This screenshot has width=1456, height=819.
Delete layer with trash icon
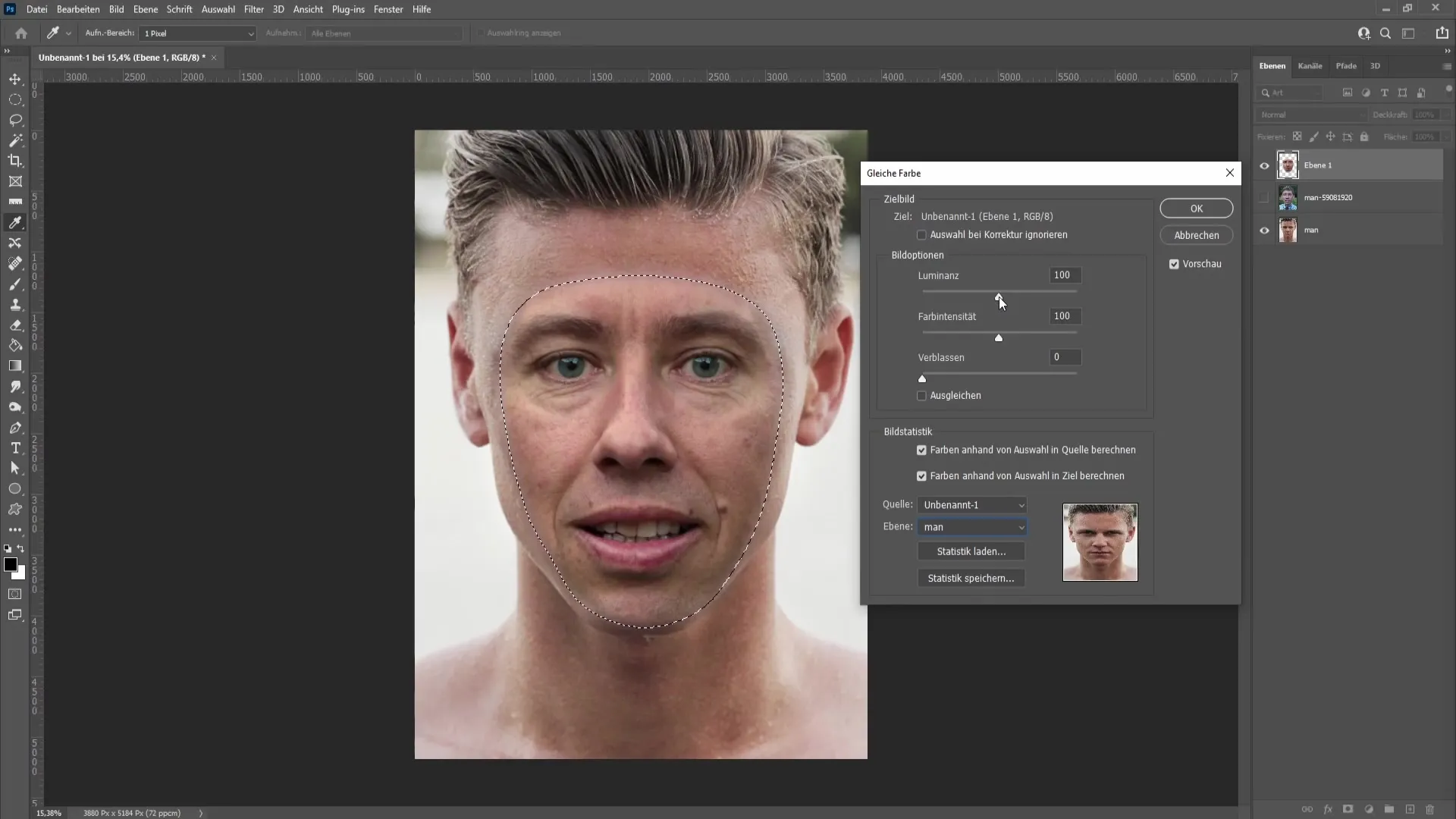(1430, 809)
